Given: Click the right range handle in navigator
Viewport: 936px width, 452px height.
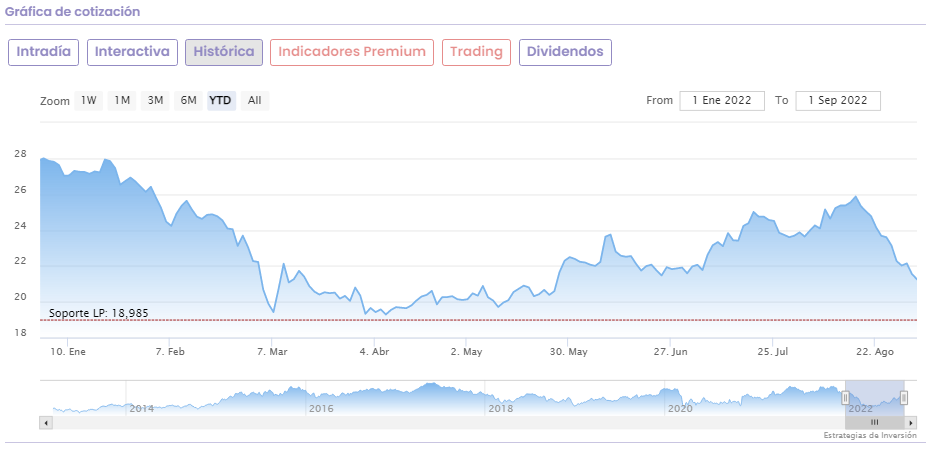Looking at the screenshot, I should click(904, 398).
